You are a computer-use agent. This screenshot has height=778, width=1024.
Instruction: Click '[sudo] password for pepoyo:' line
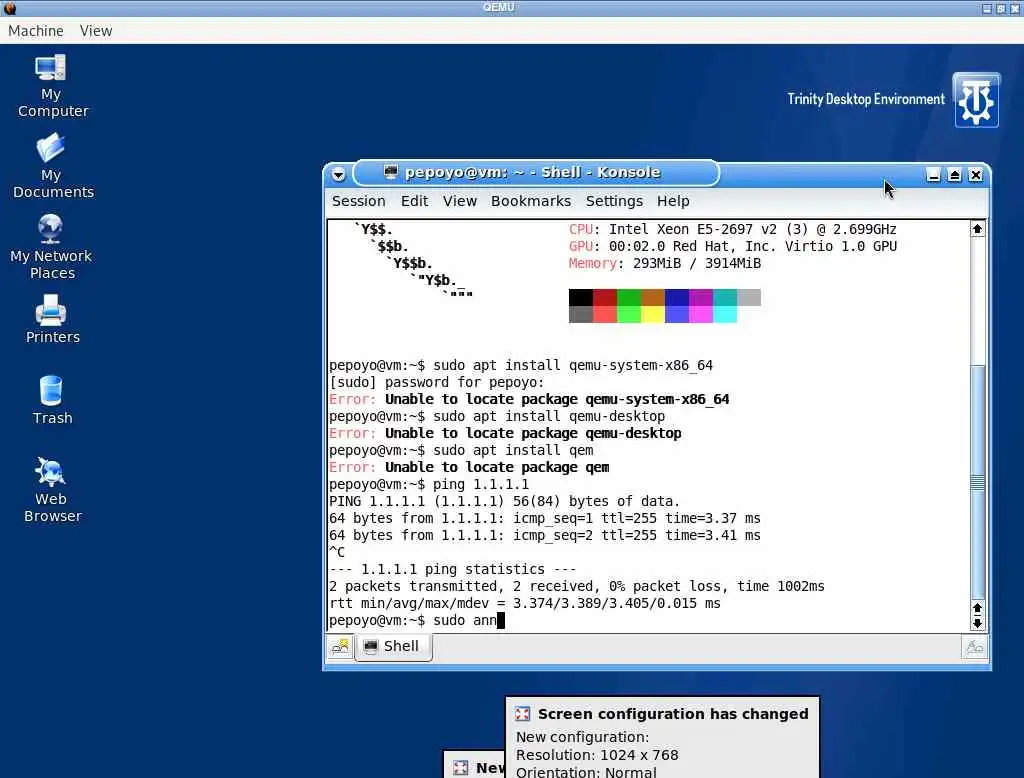pyautogui.click(x=436, y=382)
